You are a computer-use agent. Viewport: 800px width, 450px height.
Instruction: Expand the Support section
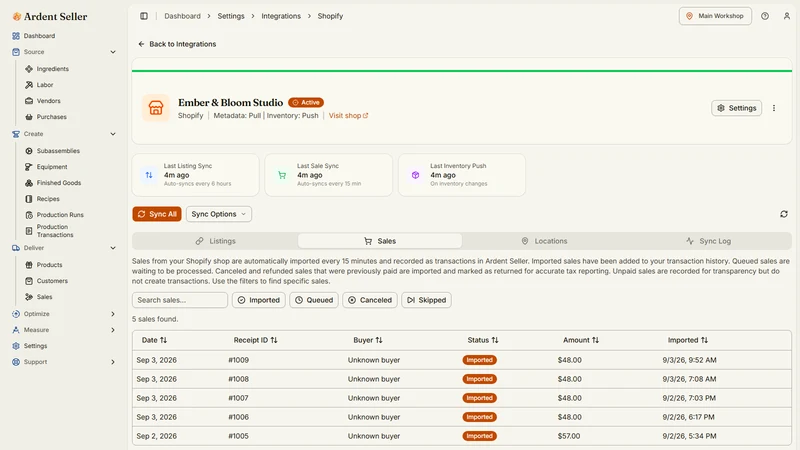(x=113, y=362)
